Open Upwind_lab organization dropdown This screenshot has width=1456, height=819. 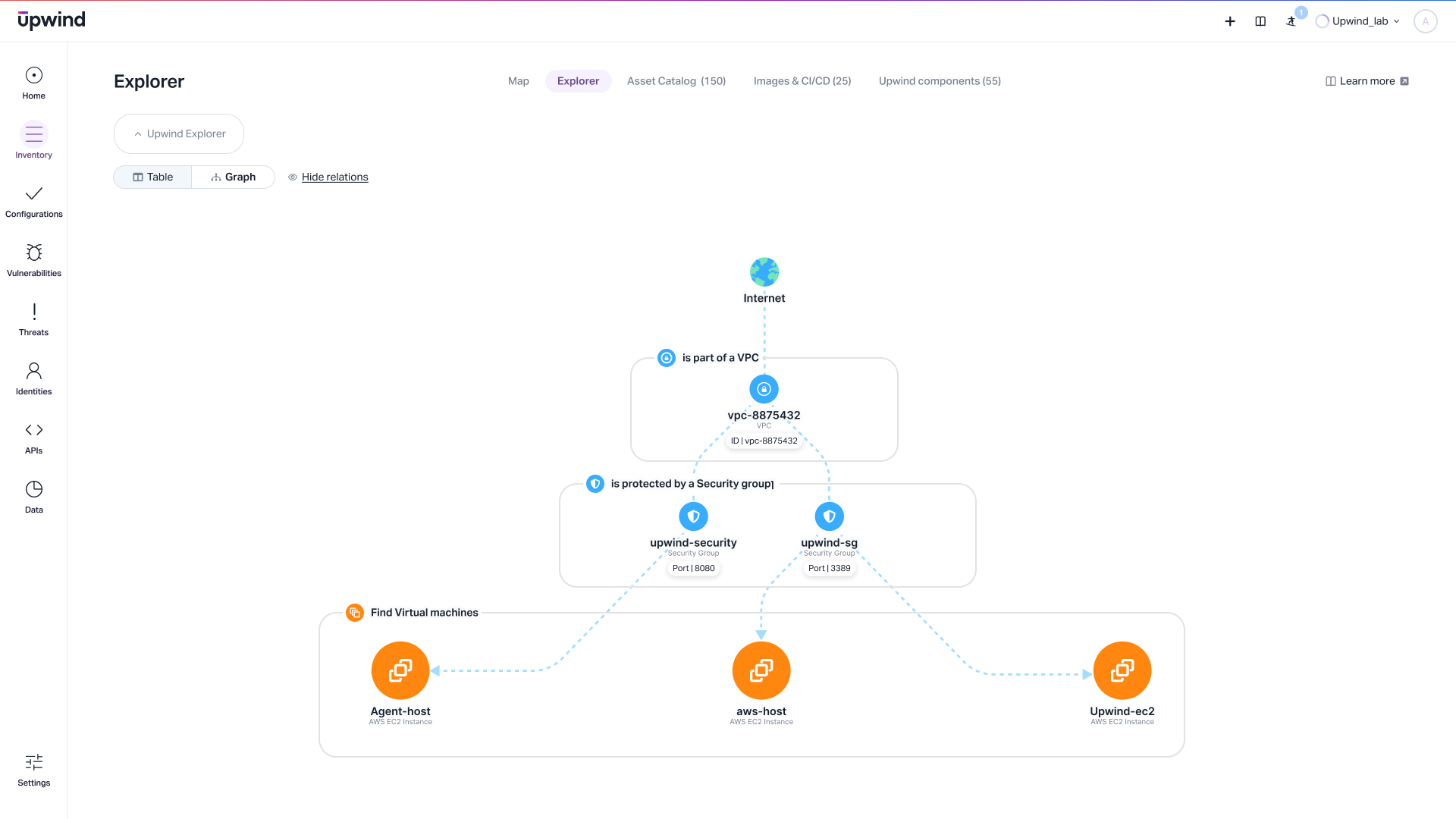click(x=1358, y=21)
